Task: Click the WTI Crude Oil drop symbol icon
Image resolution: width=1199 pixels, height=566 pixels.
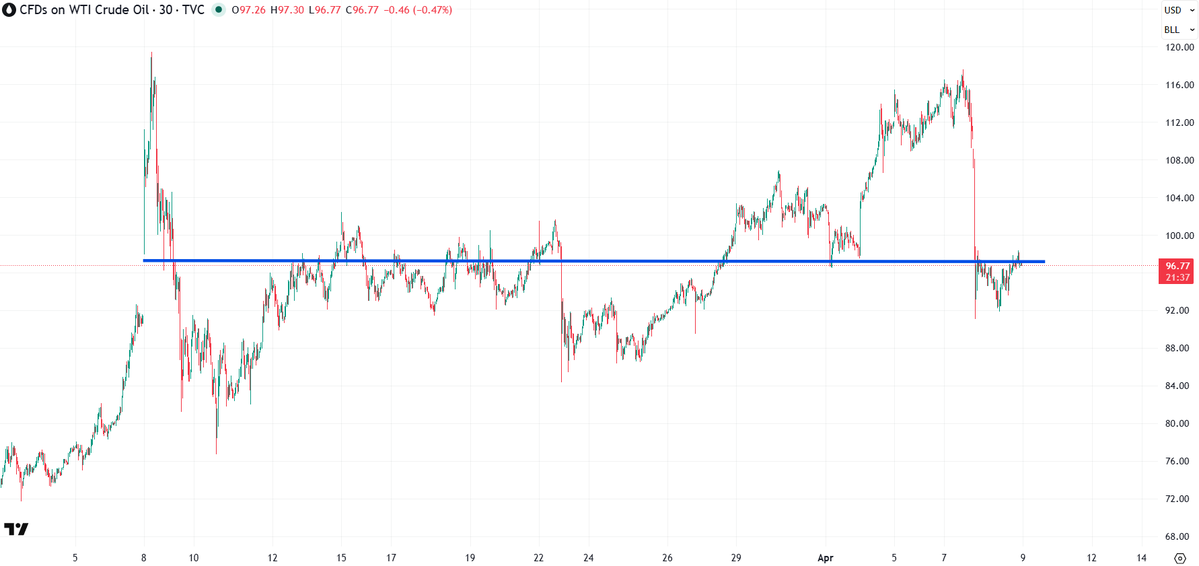Action: [8, 10]
